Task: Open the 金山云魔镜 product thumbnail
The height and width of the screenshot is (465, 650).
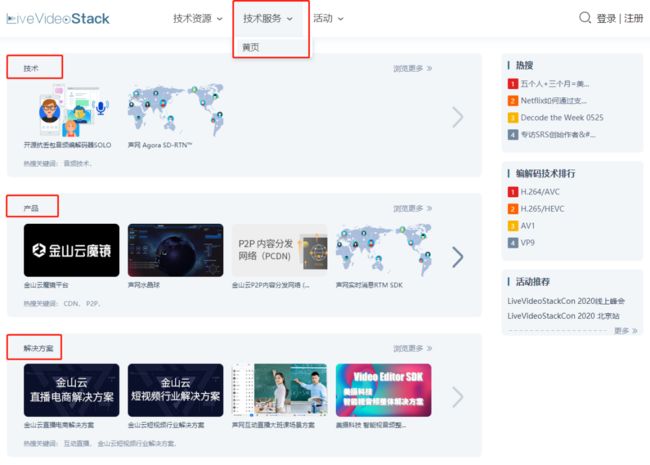Action: coord(72,250)
